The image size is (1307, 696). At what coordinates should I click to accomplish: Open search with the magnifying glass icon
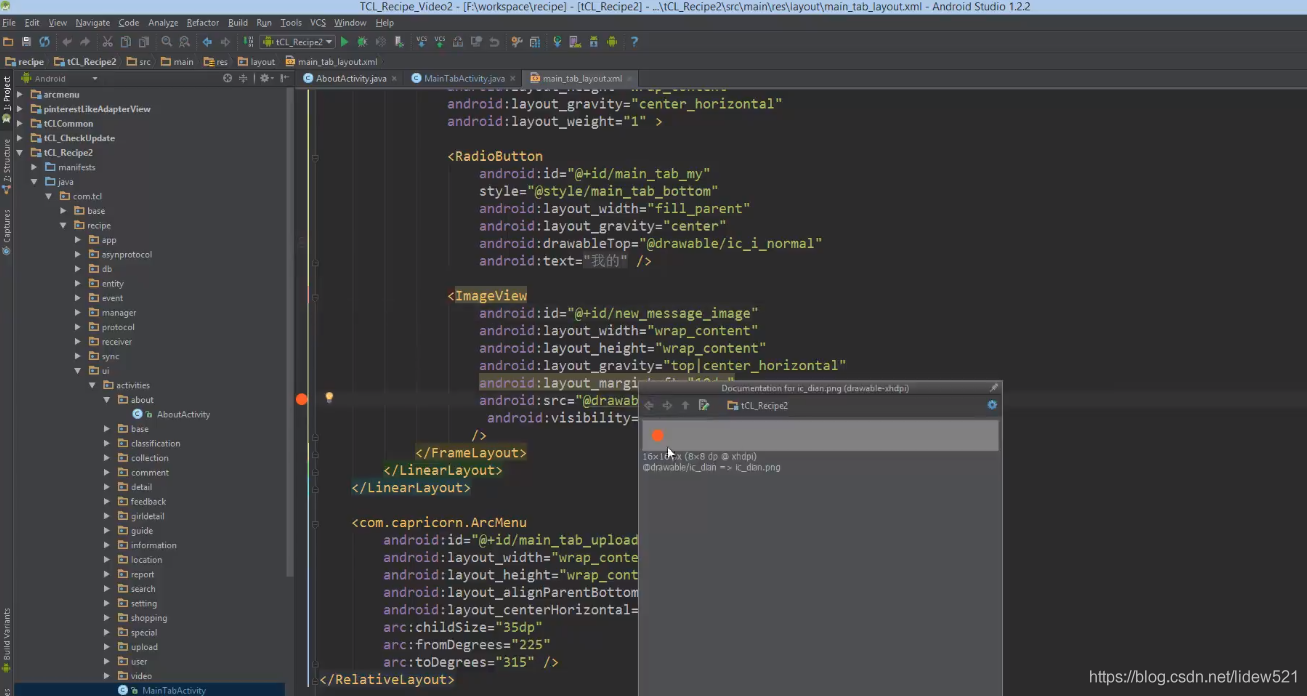pyautogui.click(x=164, y=42)
